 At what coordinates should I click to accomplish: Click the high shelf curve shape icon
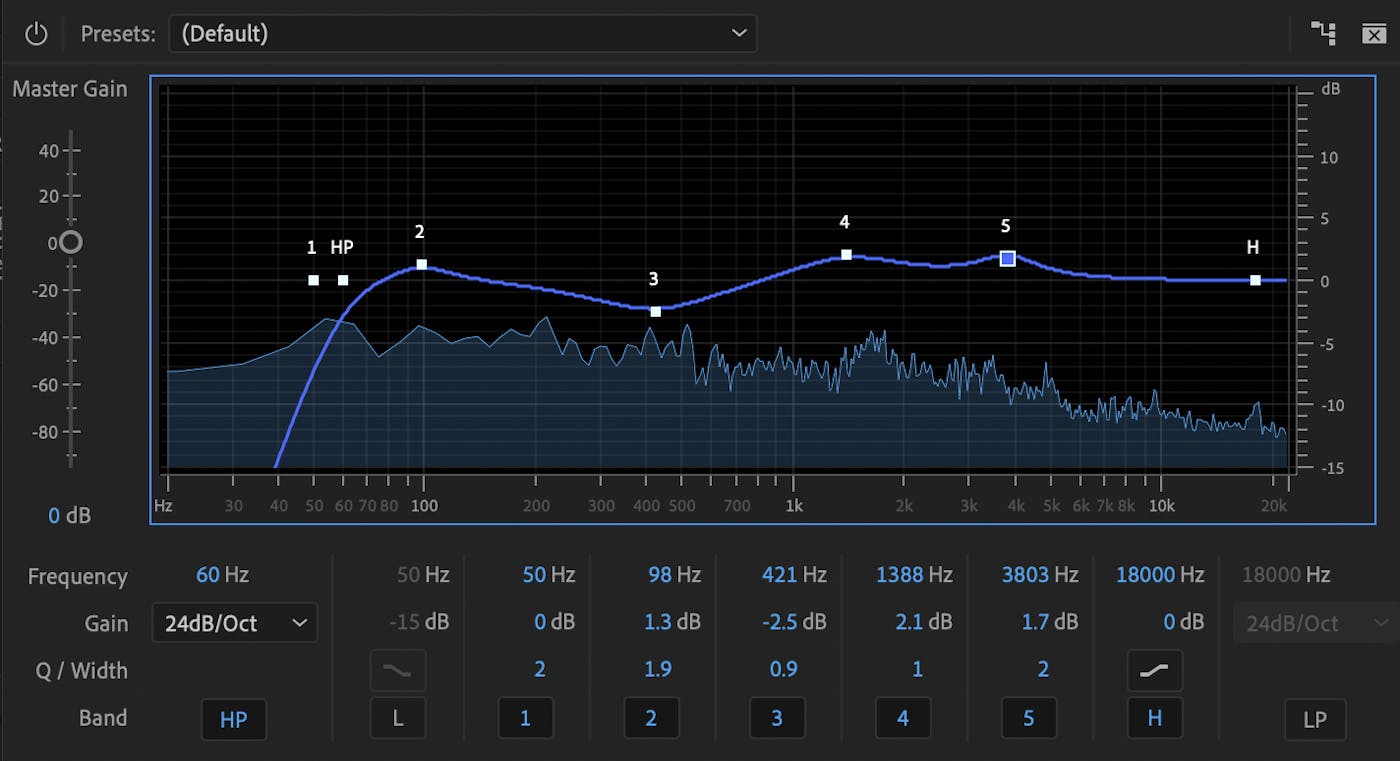point(1155,671)
